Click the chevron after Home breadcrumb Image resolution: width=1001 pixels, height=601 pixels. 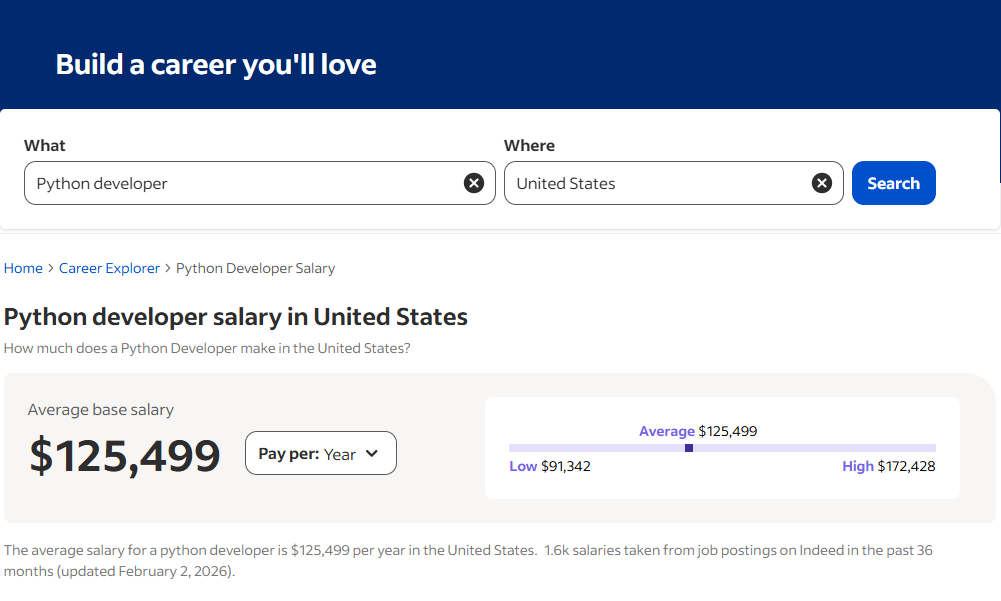(48, 268)
